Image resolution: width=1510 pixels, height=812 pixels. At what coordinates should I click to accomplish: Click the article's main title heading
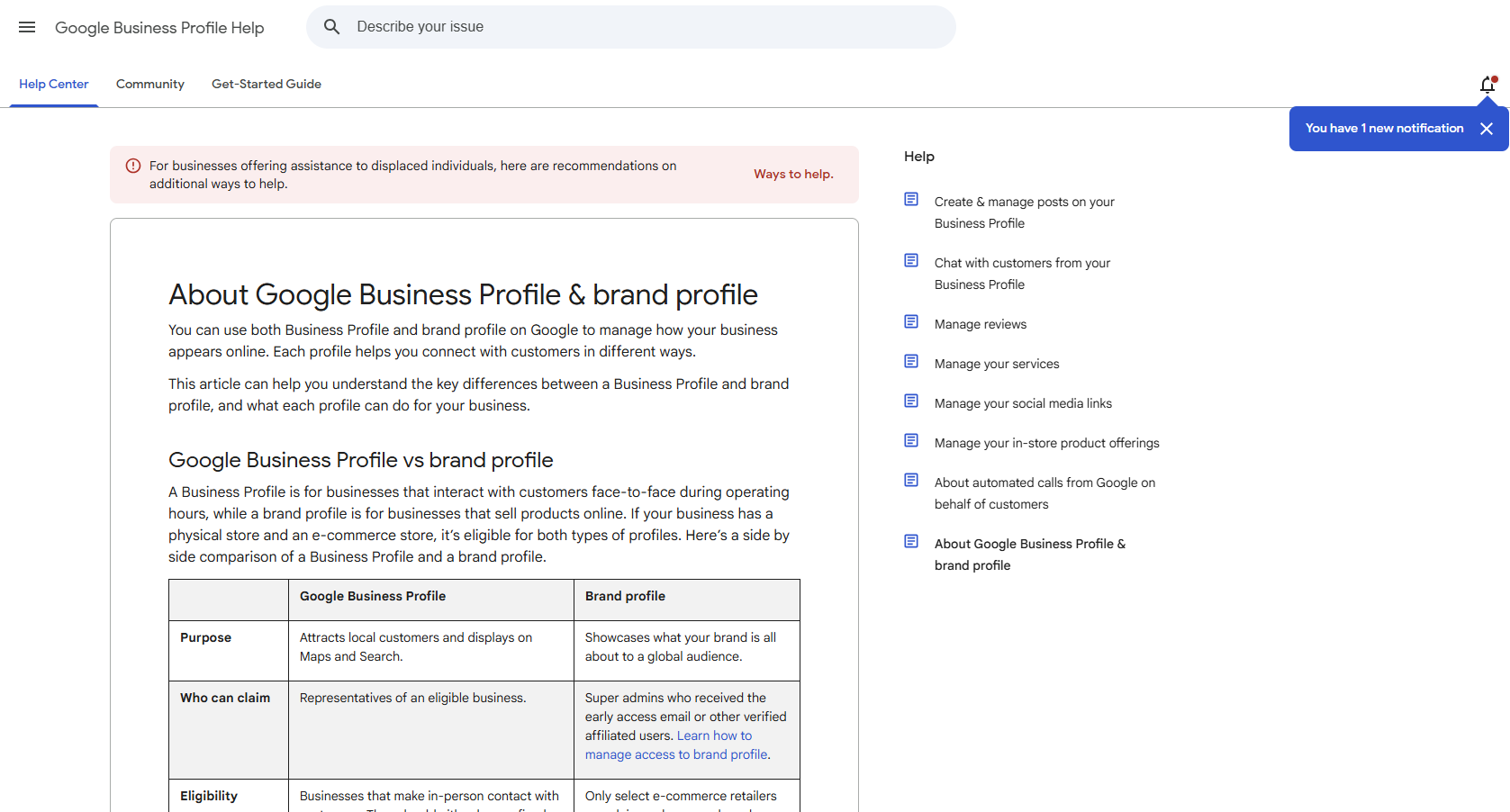[463, 294]
